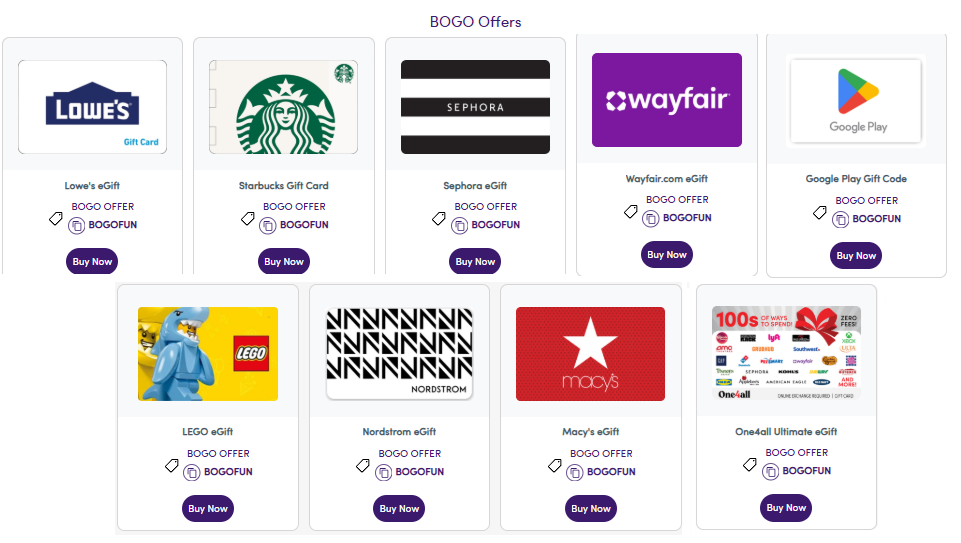The image size is (961, 543).
Task: Open the Macy's eGift title link
Action: pyautogui.click(x=590, y=432)
